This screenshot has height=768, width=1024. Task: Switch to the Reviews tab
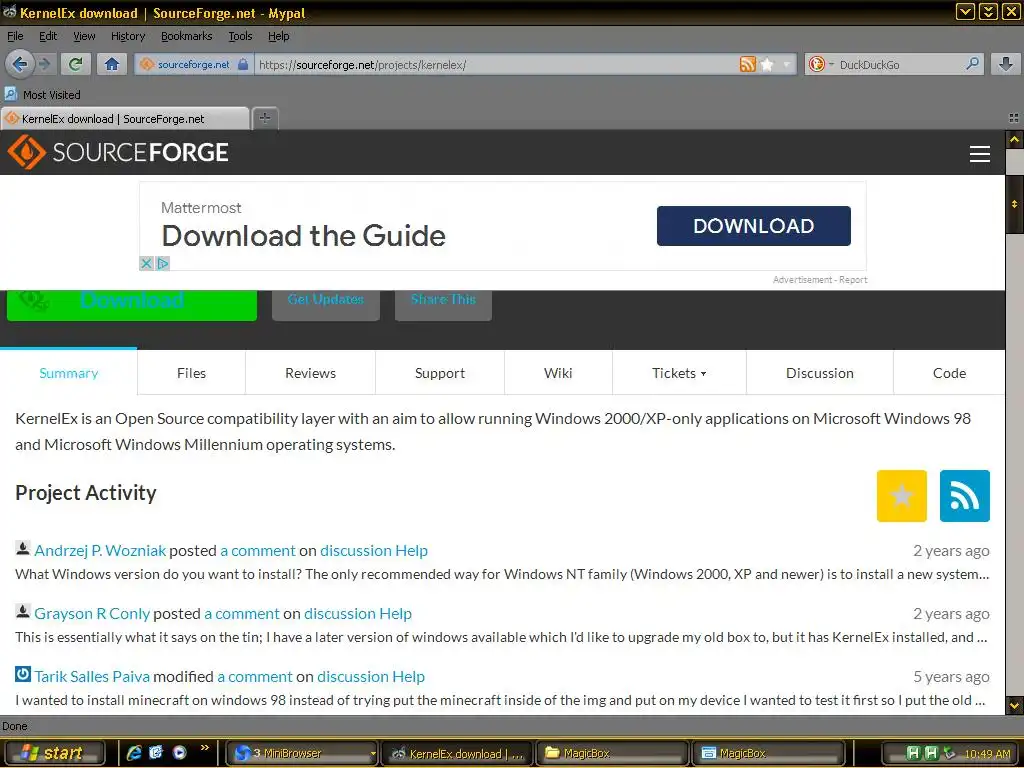(310, 373)
